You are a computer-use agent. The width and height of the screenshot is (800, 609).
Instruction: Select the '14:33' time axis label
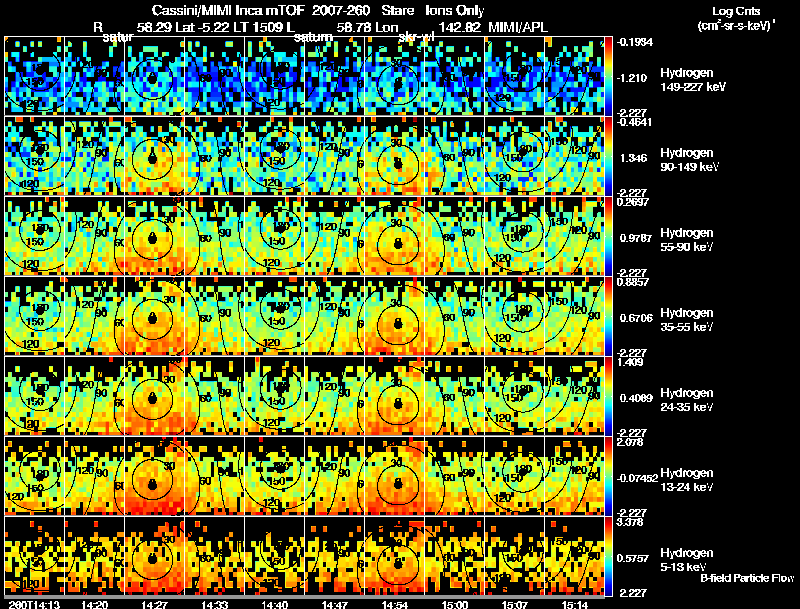(x=214, y=604)
